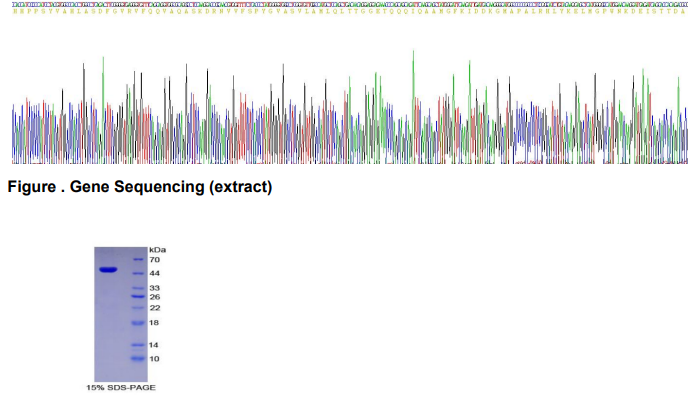Select the 22 kDa marker label
The width and height of the screenshot is (697, 398).
[155, 308]
